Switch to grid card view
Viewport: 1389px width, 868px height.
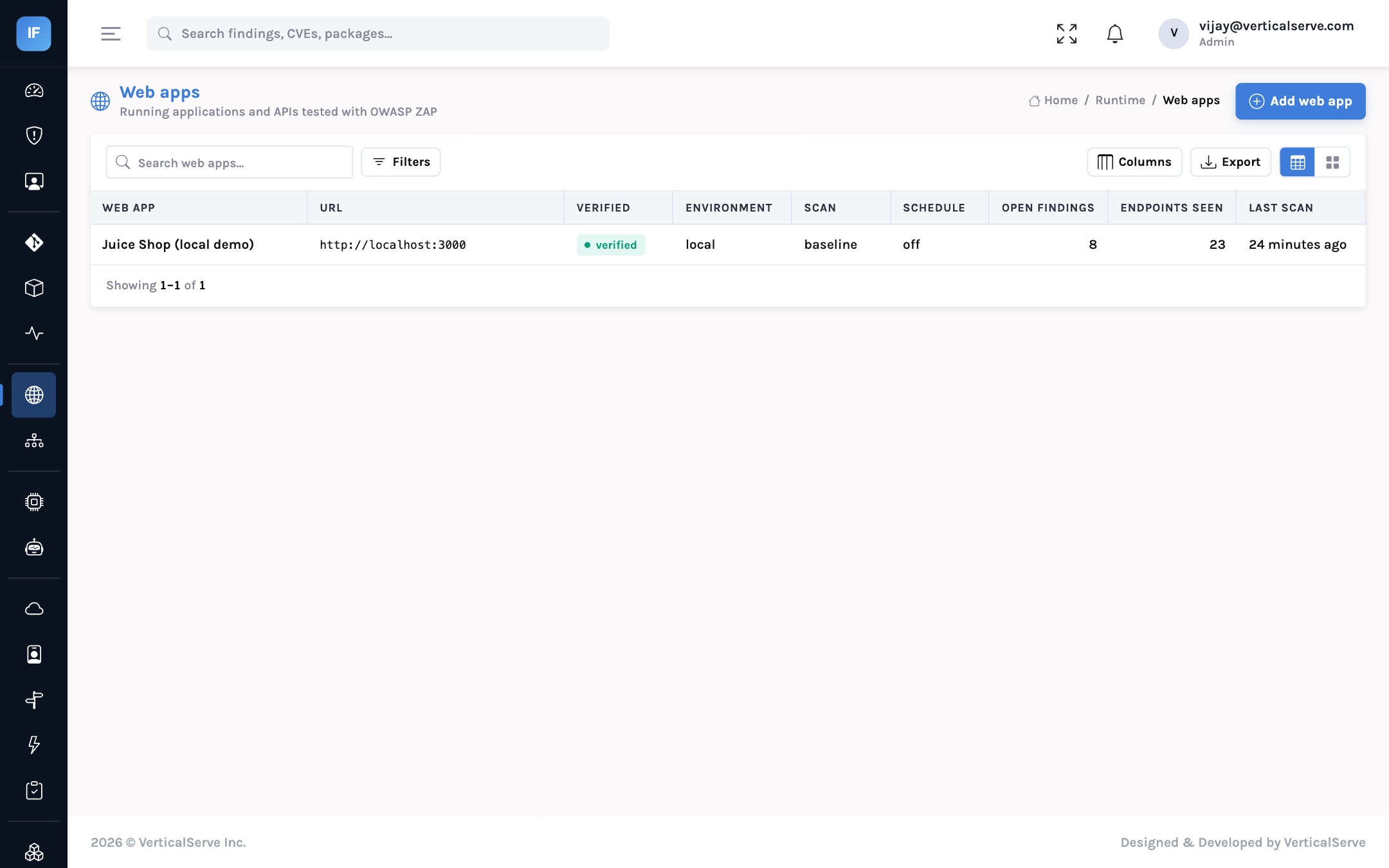click(1332, 162)
